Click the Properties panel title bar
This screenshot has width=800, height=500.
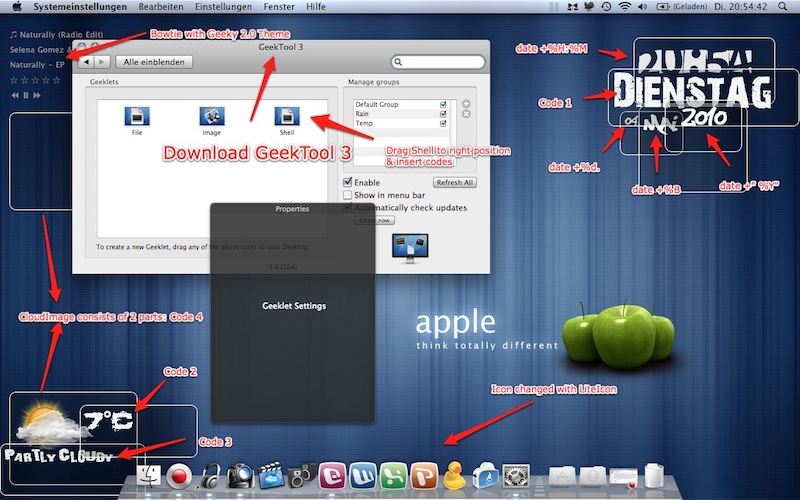coord(292,209)
